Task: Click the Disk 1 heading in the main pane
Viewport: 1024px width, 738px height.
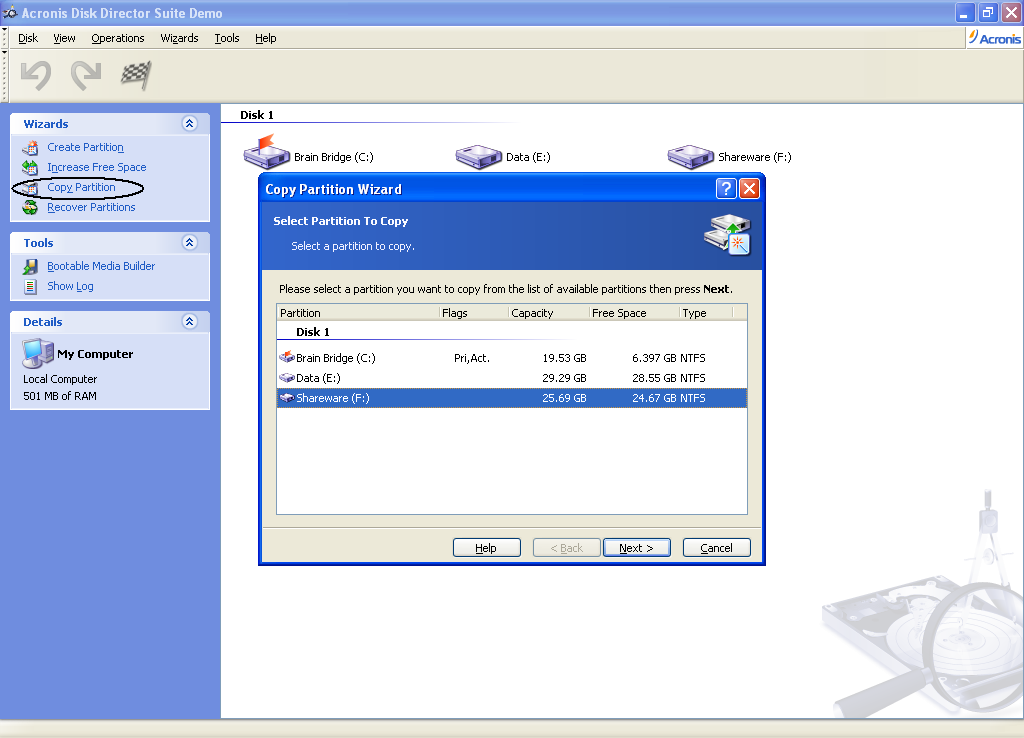Action: click(257, 115)
